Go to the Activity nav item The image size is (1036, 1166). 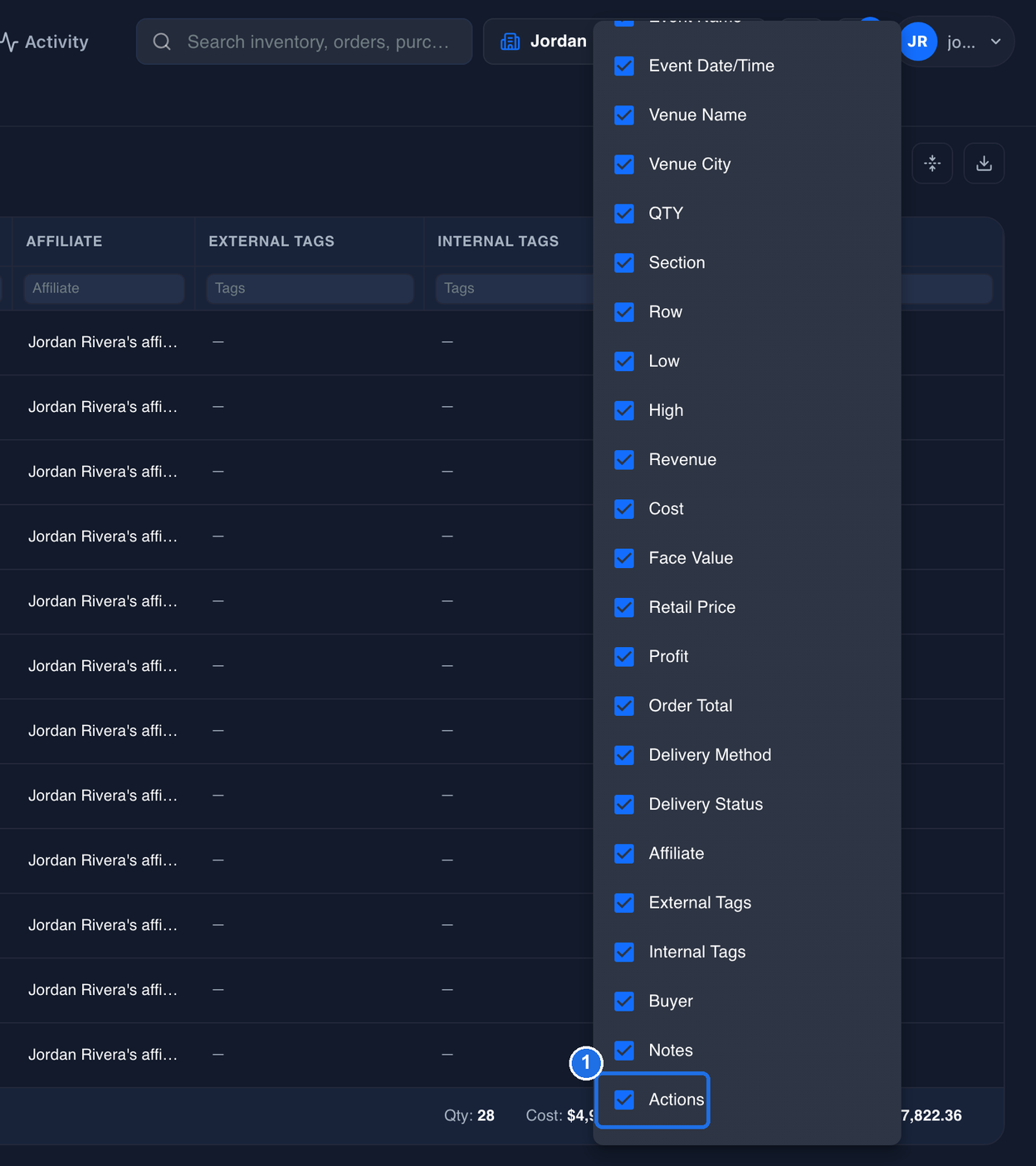point(45,42)
